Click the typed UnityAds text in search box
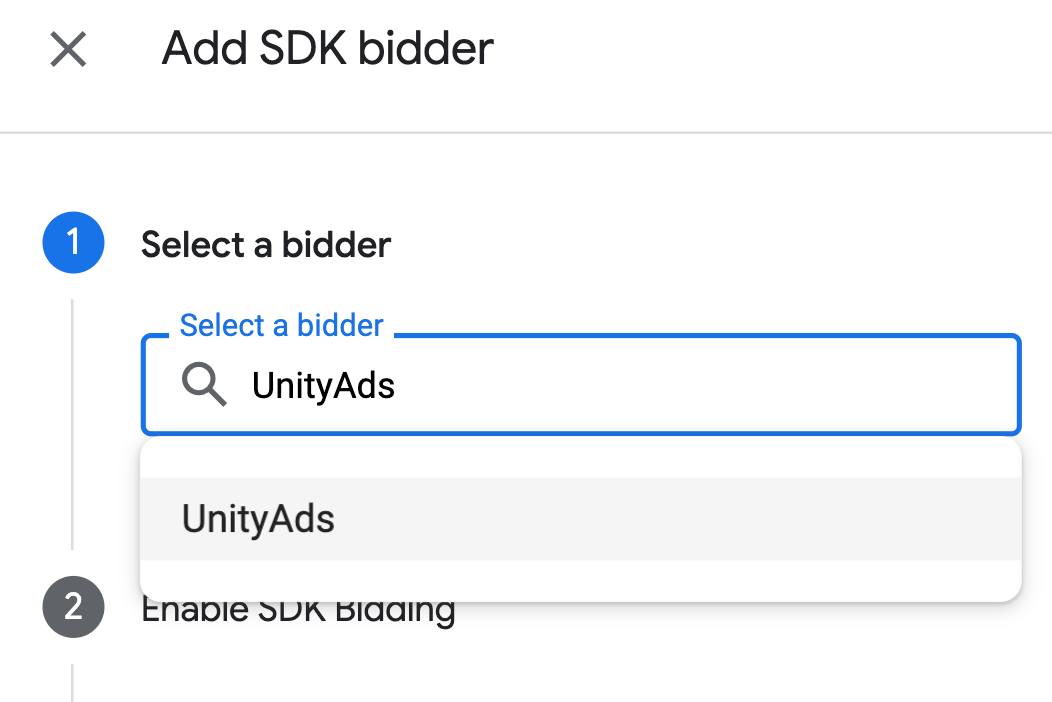The width and height of the screenshot is (1052, 702). (323, 386)
